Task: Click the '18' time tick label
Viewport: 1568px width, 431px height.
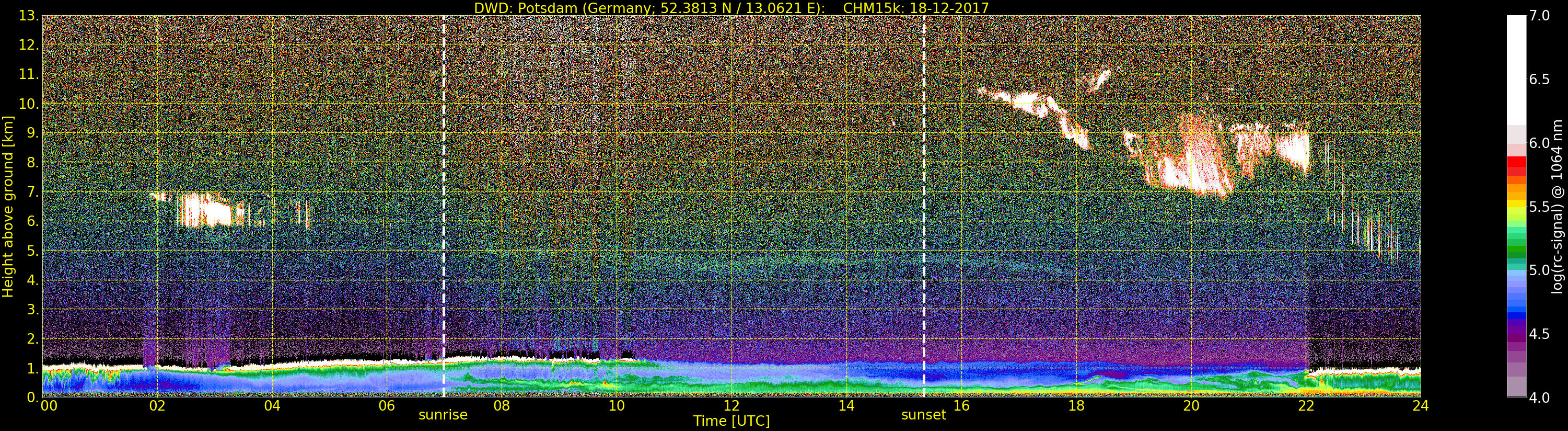Action: [1076, 406]
